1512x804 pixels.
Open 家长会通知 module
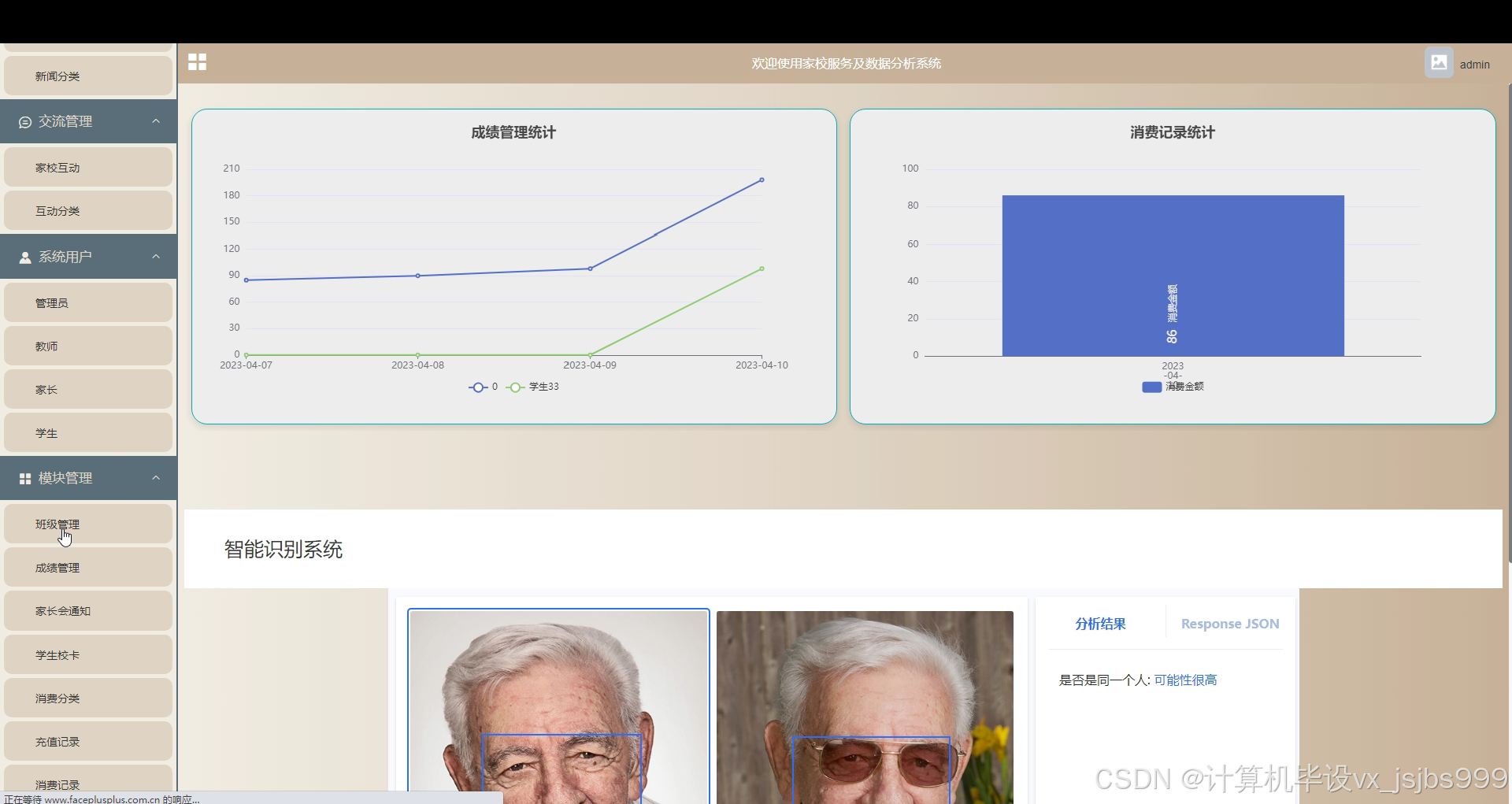tap(88, 611)
